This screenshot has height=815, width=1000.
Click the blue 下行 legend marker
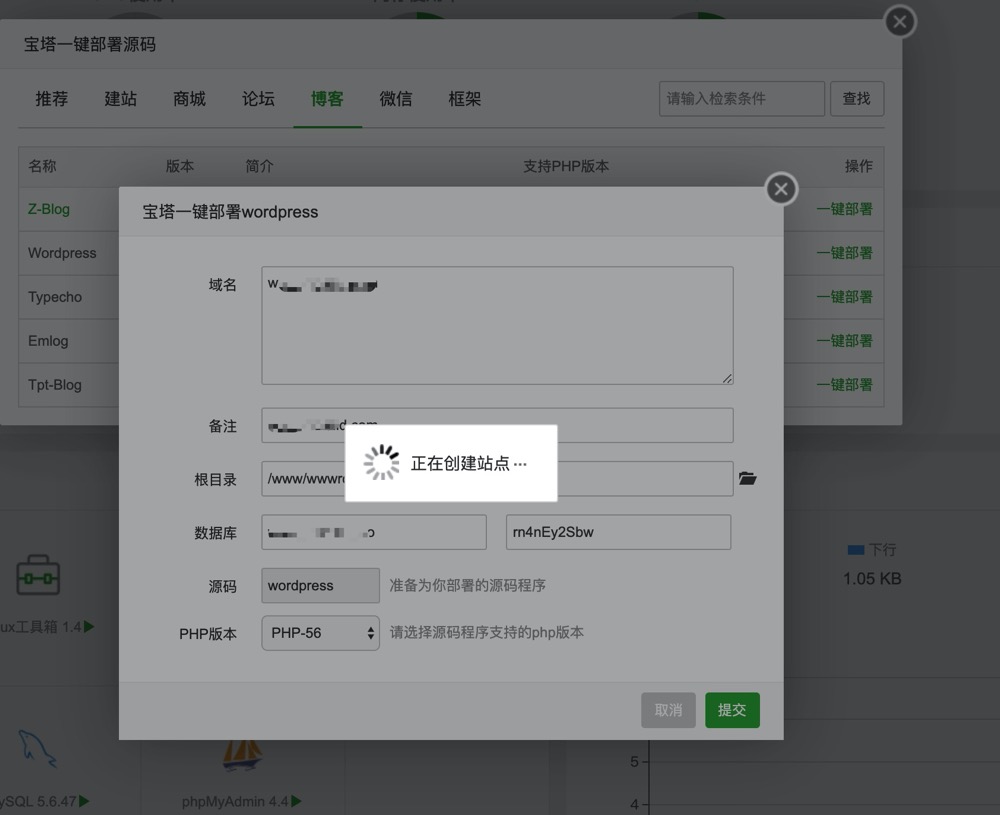pos(856,550)
